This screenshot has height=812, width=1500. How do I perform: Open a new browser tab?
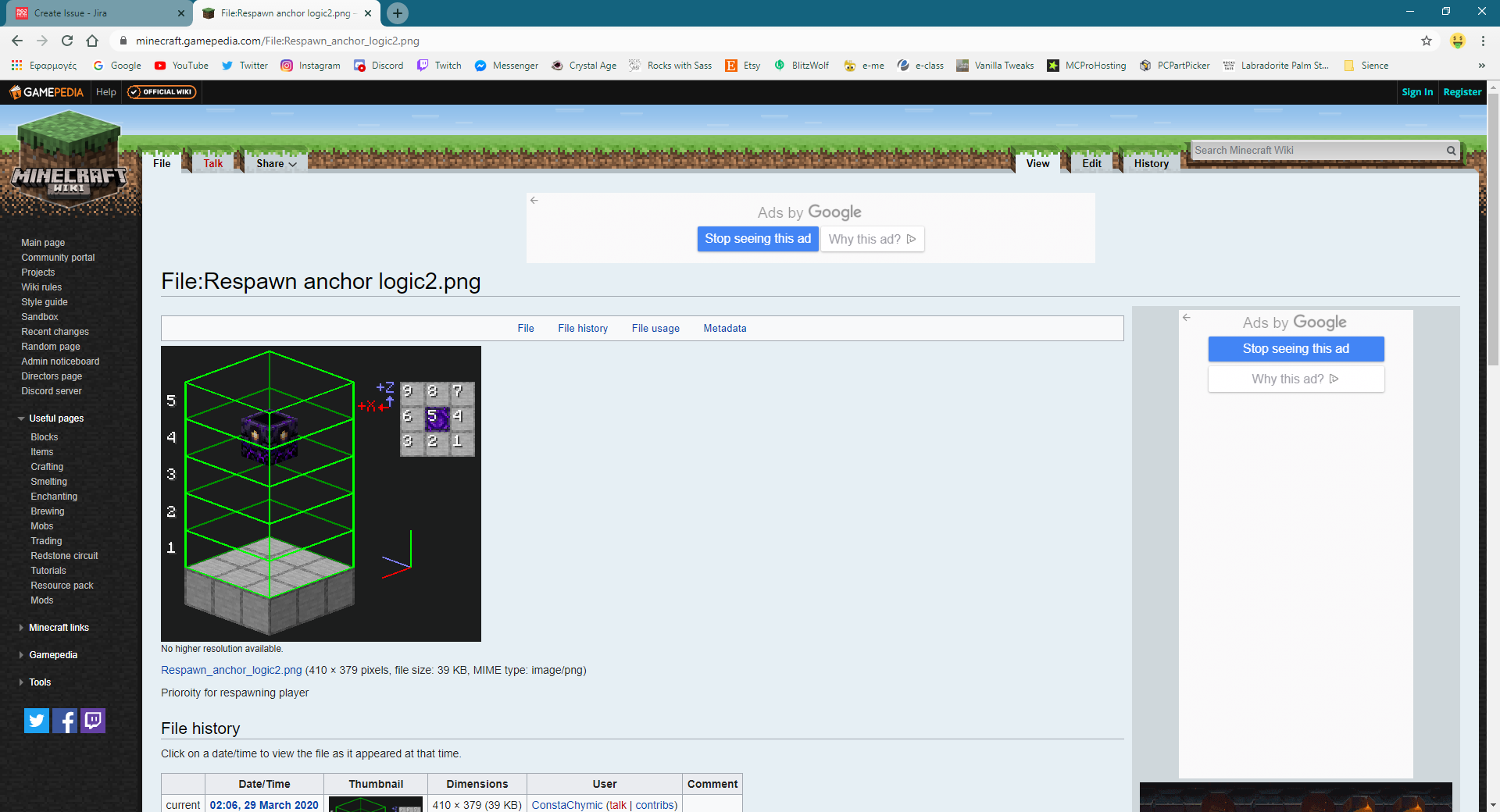click(398, 13)
